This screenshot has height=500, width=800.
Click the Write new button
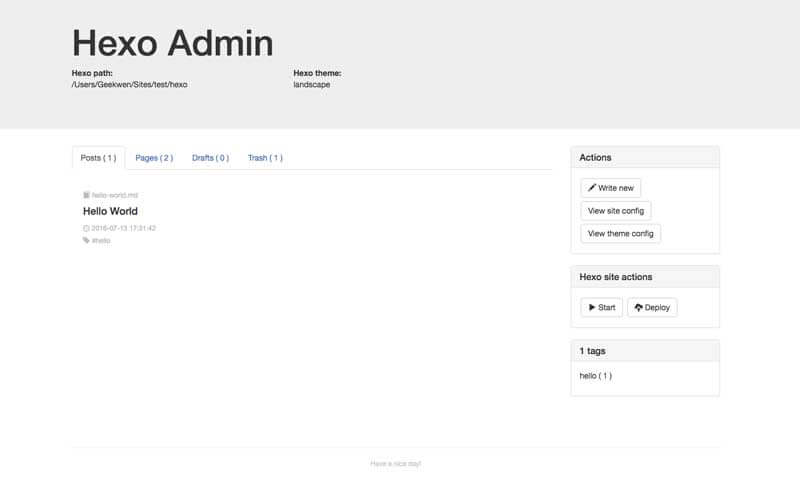tap(610, 188)
